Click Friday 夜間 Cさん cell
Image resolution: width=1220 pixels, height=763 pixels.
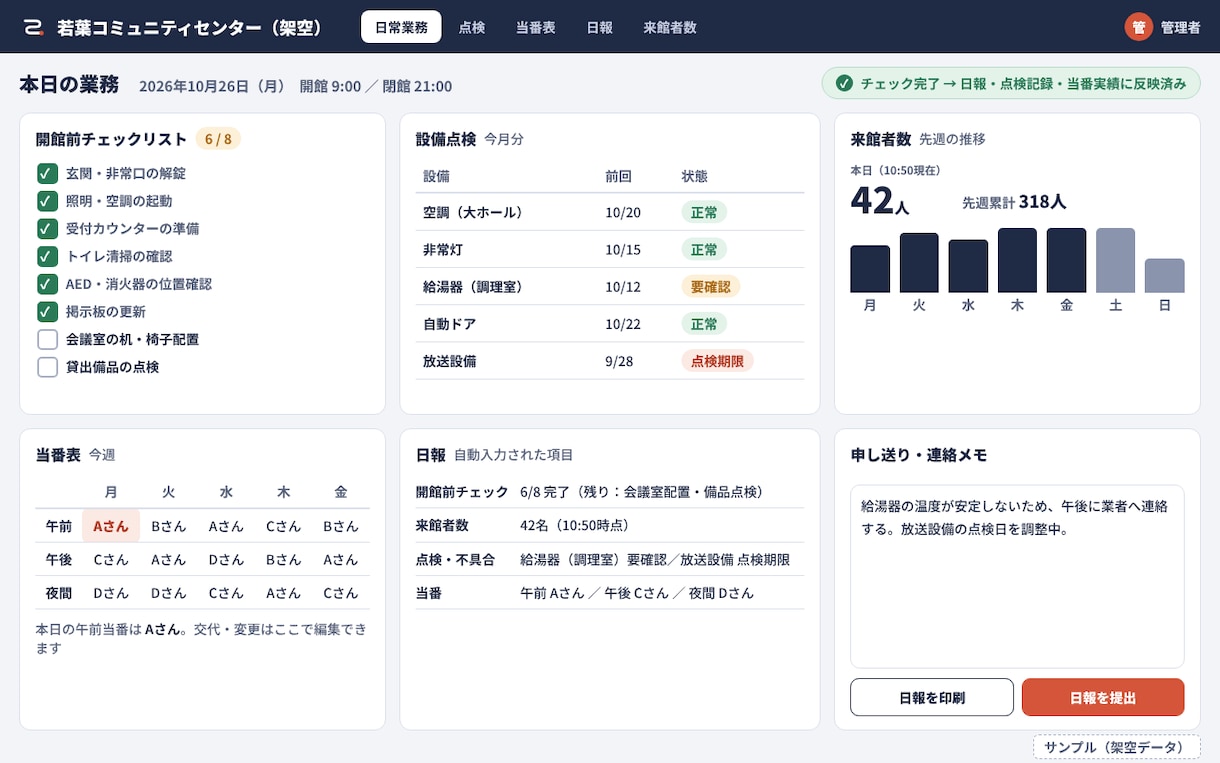pyautogui.click(x=341, y=593)
